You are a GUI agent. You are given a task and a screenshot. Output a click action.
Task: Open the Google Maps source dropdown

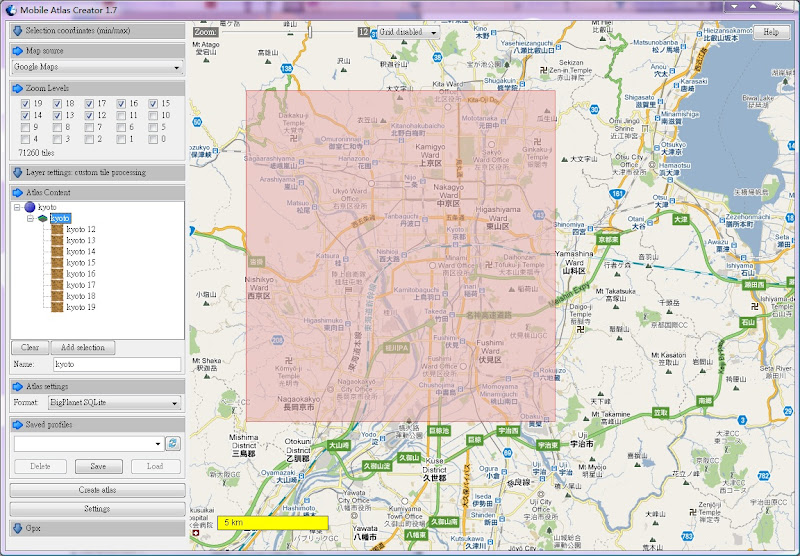[97, 67]
